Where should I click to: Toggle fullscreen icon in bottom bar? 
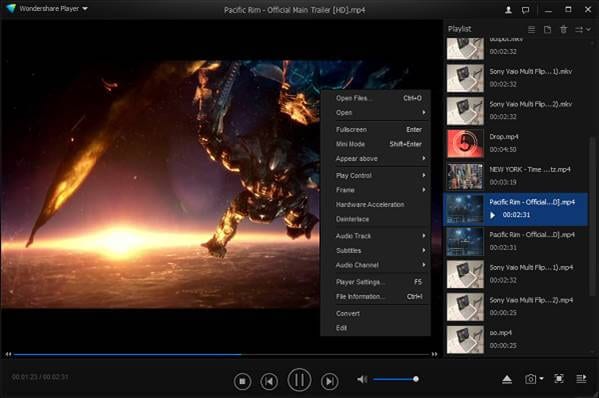click(559, 379)
